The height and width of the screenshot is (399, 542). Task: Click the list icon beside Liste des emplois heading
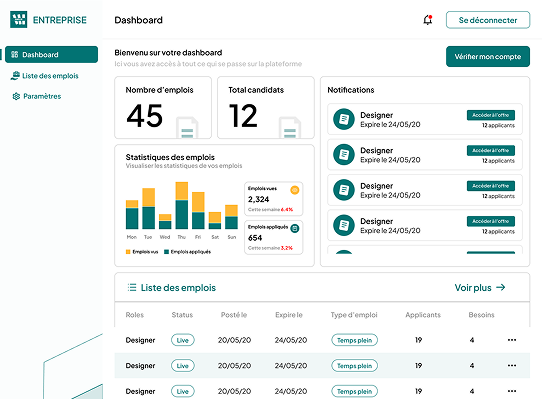point(132,287)
